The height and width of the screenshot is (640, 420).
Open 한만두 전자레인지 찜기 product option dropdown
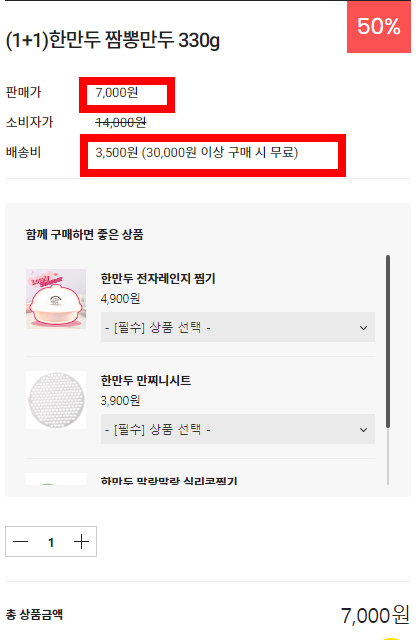pyautogui.click(x=238, y=327)
